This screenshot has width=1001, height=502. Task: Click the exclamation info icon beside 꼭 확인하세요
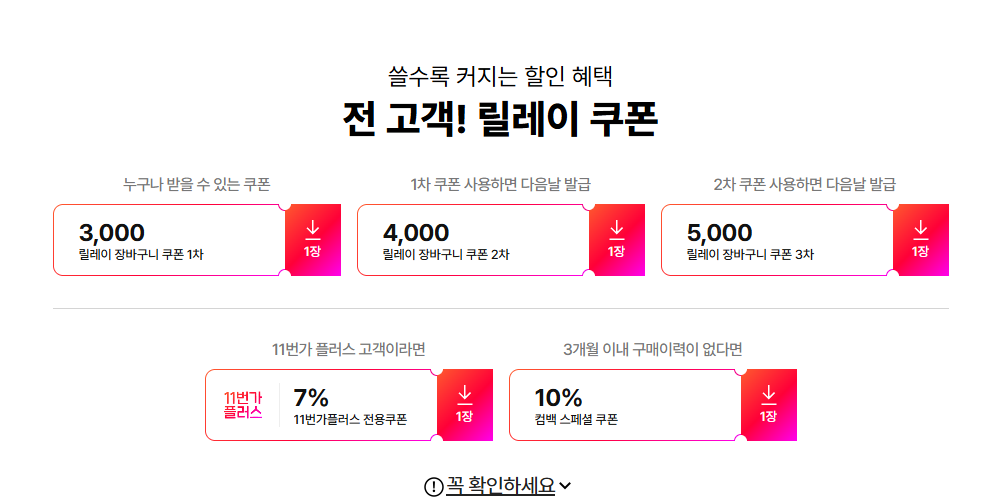433,487
